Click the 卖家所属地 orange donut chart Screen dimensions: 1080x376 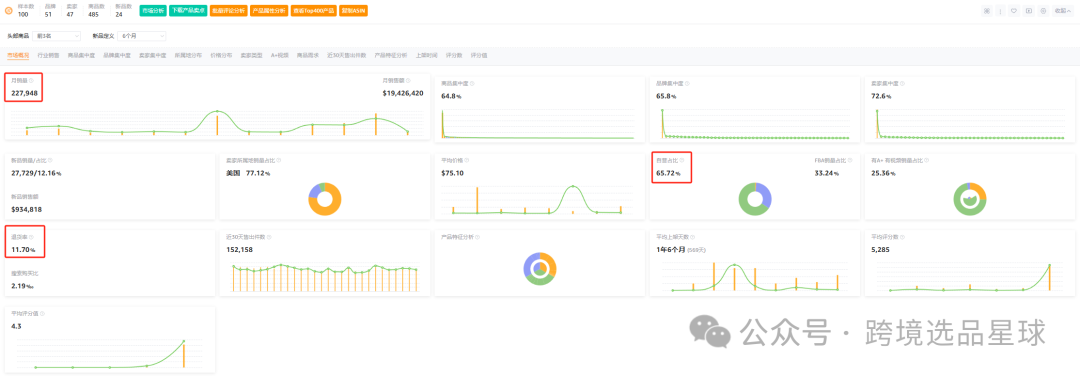pyautogui.click(x=324, y=199)
